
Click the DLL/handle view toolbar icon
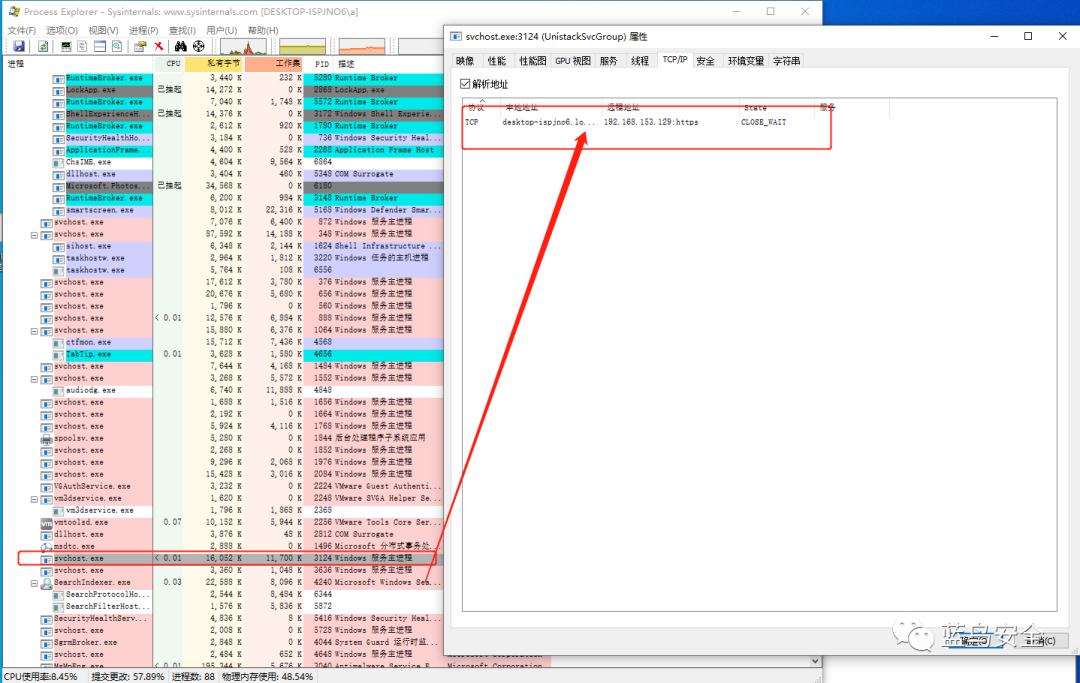[x=117, y=46]
